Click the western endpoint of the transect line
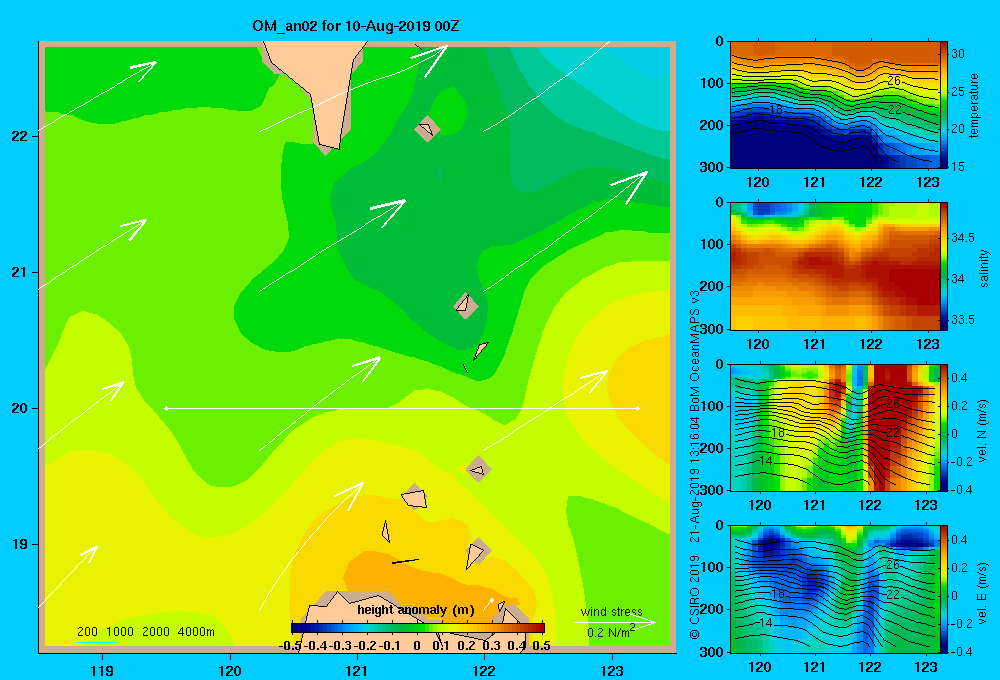 (x=166, y=408)
